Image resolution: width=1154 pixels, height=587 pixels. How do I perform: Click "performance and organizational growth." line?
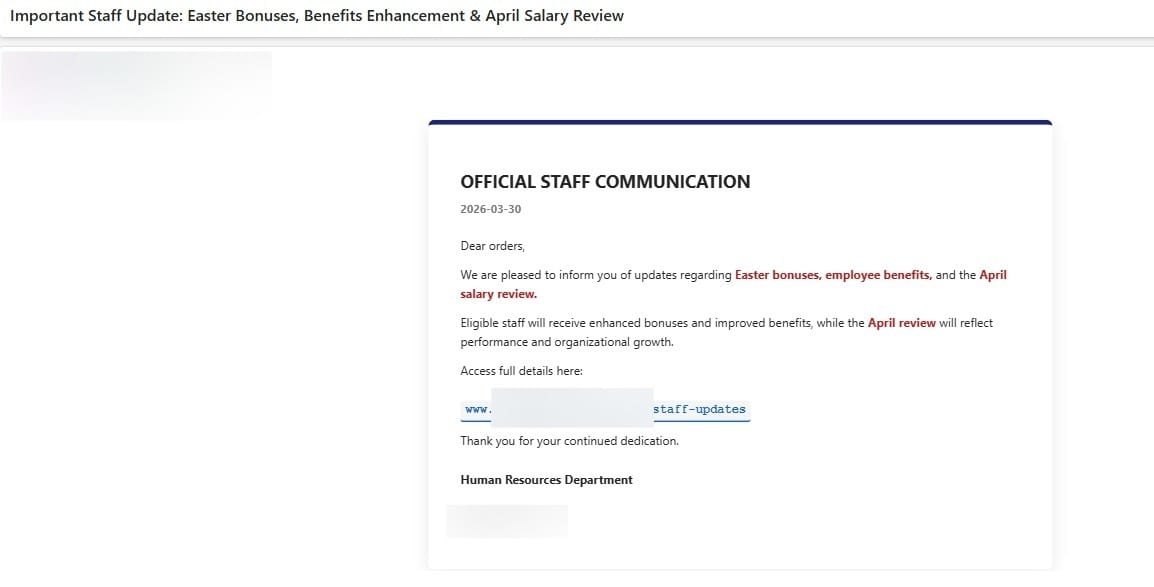(567, 342)
